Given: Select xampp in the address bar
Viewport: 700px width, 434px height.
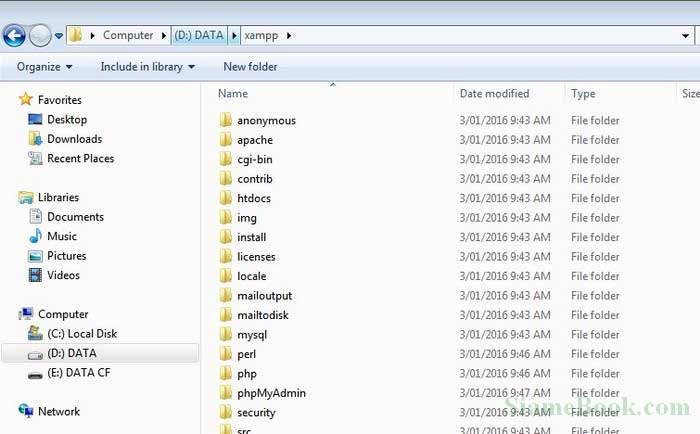Looking at the screenshot, I should (x=261, y=35).
